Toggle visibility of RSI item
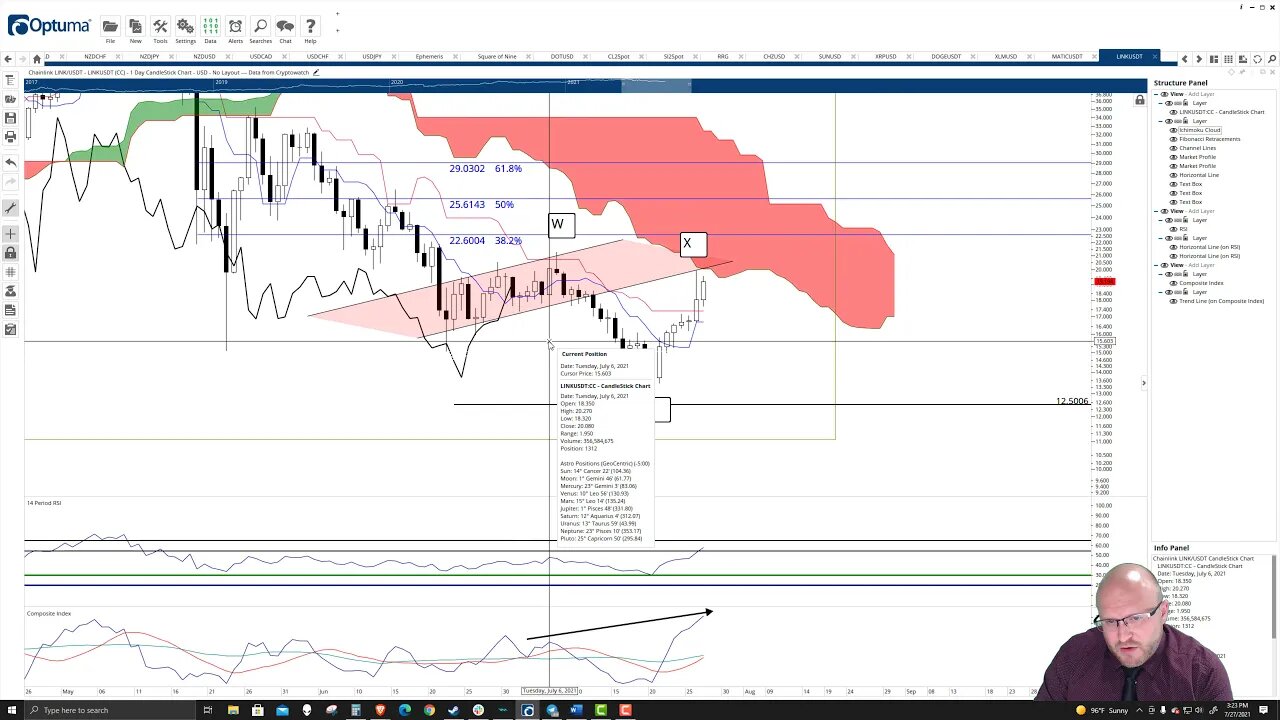Viewport: 1280px width, 720px height. 1174,229
